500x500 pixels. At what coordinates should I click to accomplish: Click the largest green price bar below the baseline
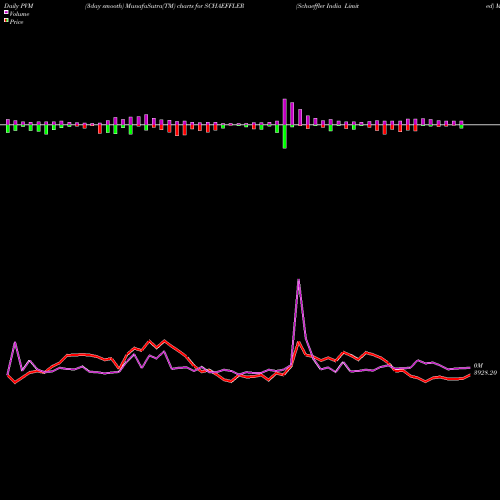(285, 137)
